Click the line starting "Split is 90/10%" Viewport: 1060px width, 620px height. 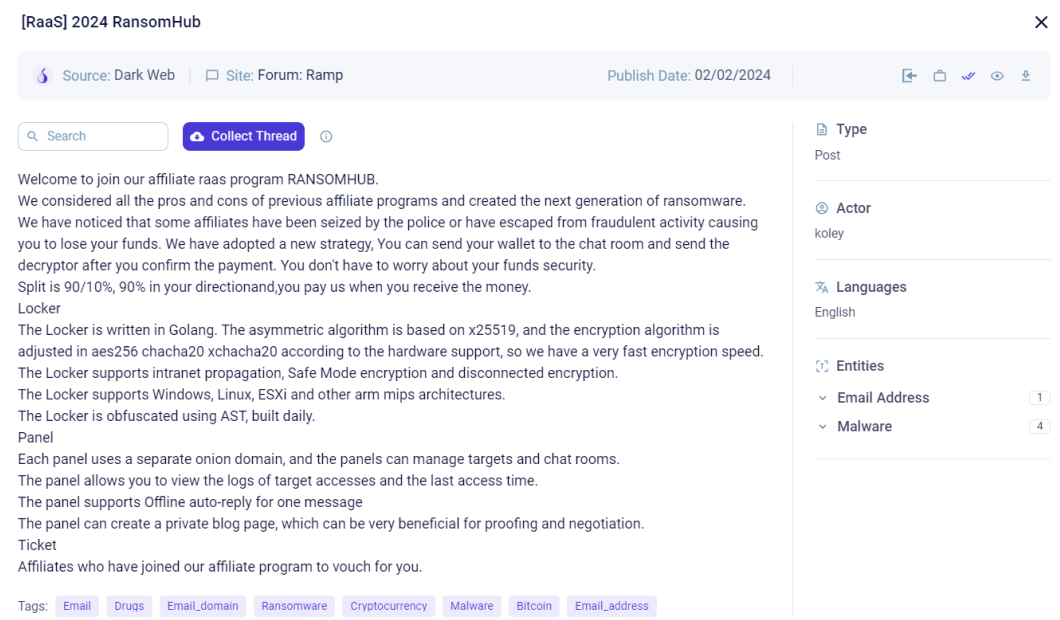(x=274, y=287)
